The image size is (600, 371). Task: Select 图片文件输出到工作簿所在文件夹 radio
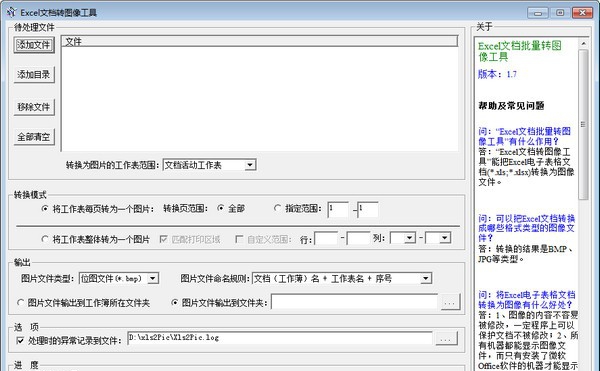point(21,303)
